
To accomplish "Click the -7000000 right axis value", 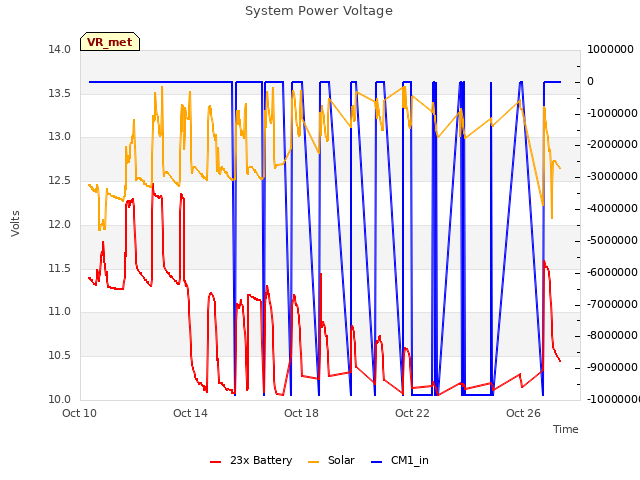I will (x=612, y=304).
